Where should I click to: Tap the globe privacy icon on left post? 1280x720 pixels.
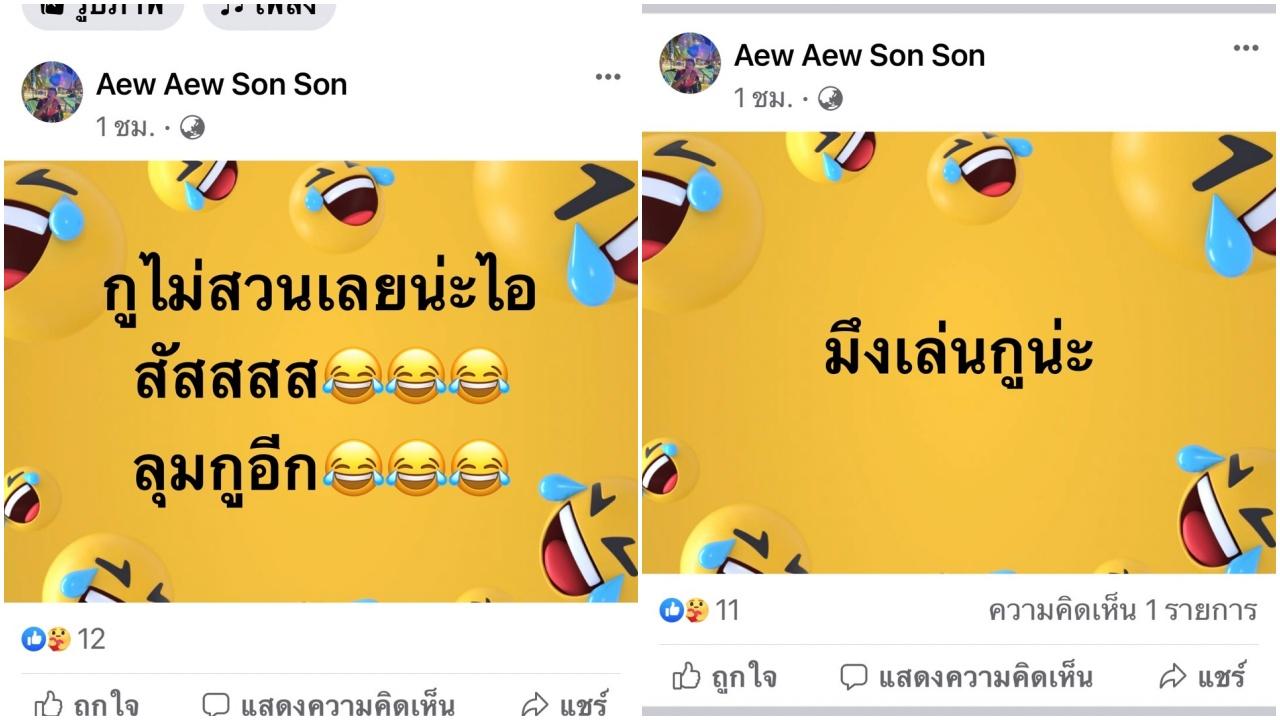(192, 127)
